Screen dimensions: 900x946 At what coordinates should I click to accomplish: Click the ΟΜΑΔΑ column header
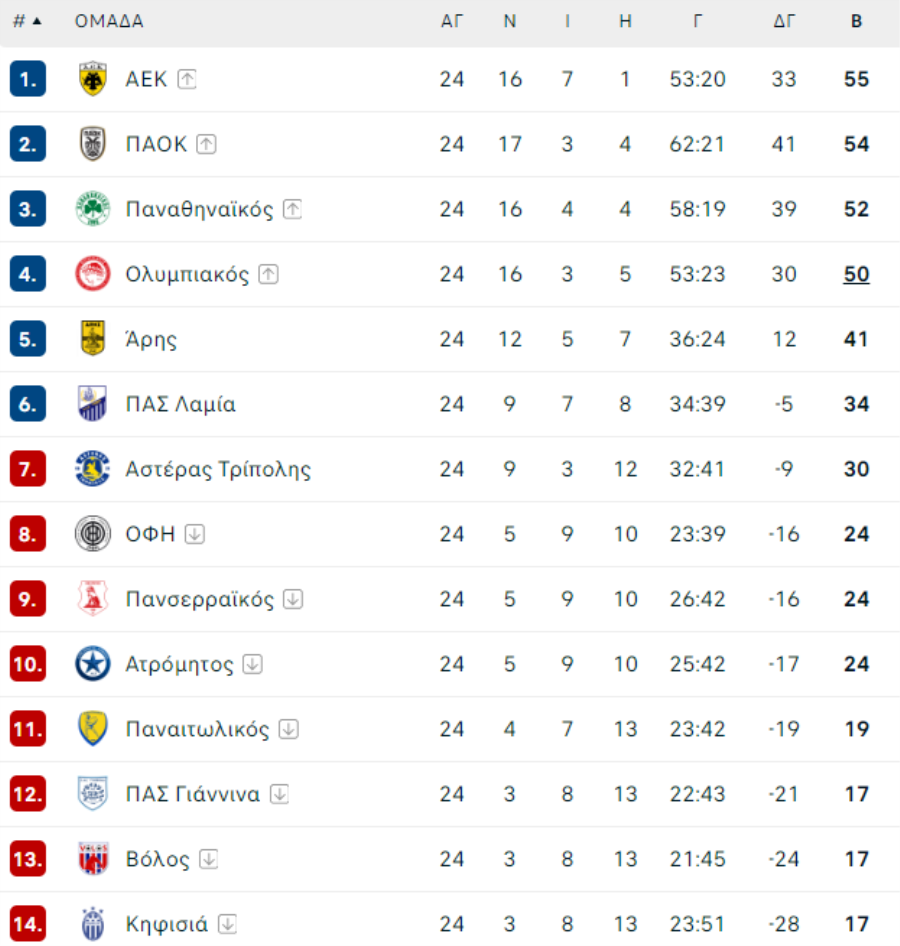coord(109,22)
